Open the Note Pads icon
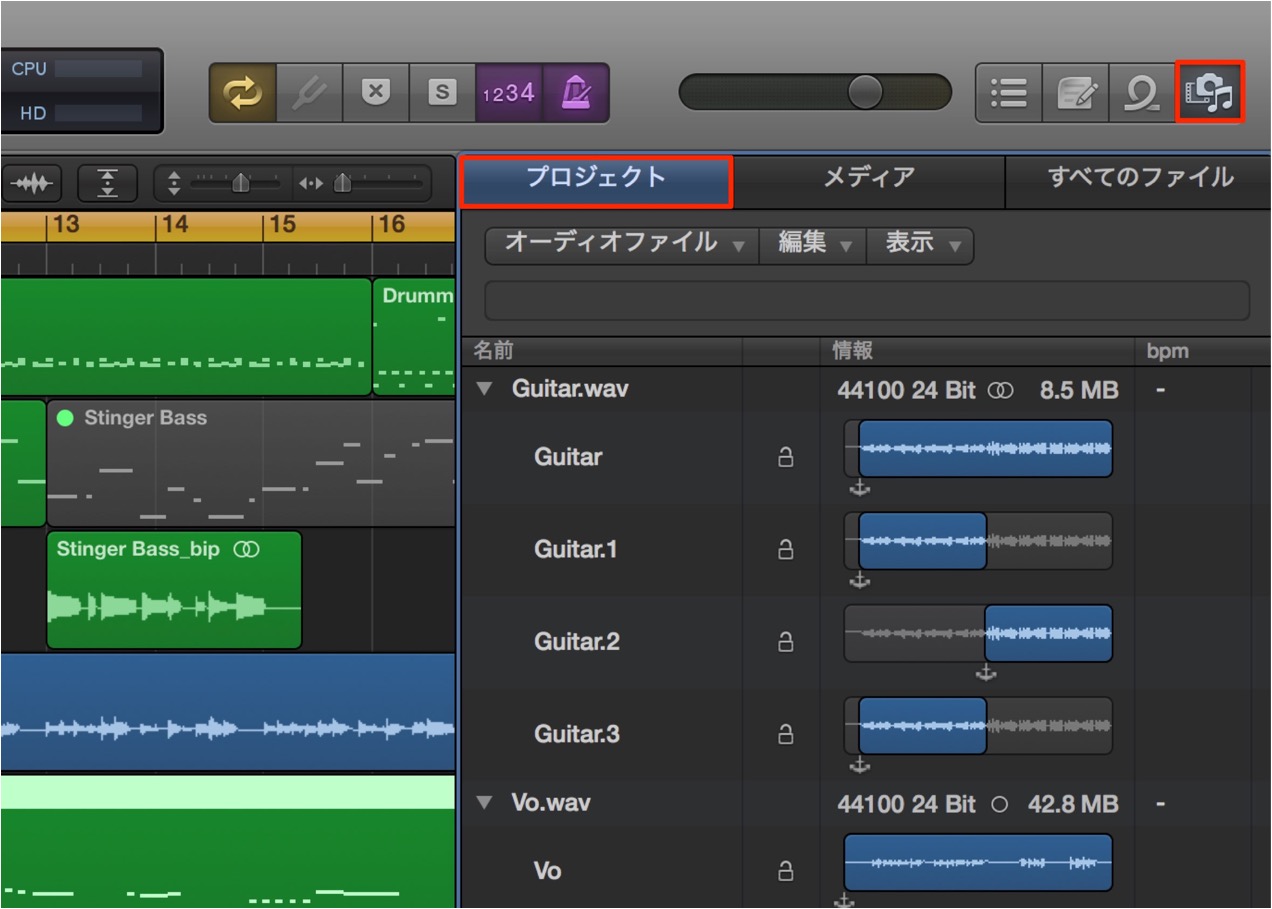This screenshot has height=909, width=1272. click(x=1076, y=93)
